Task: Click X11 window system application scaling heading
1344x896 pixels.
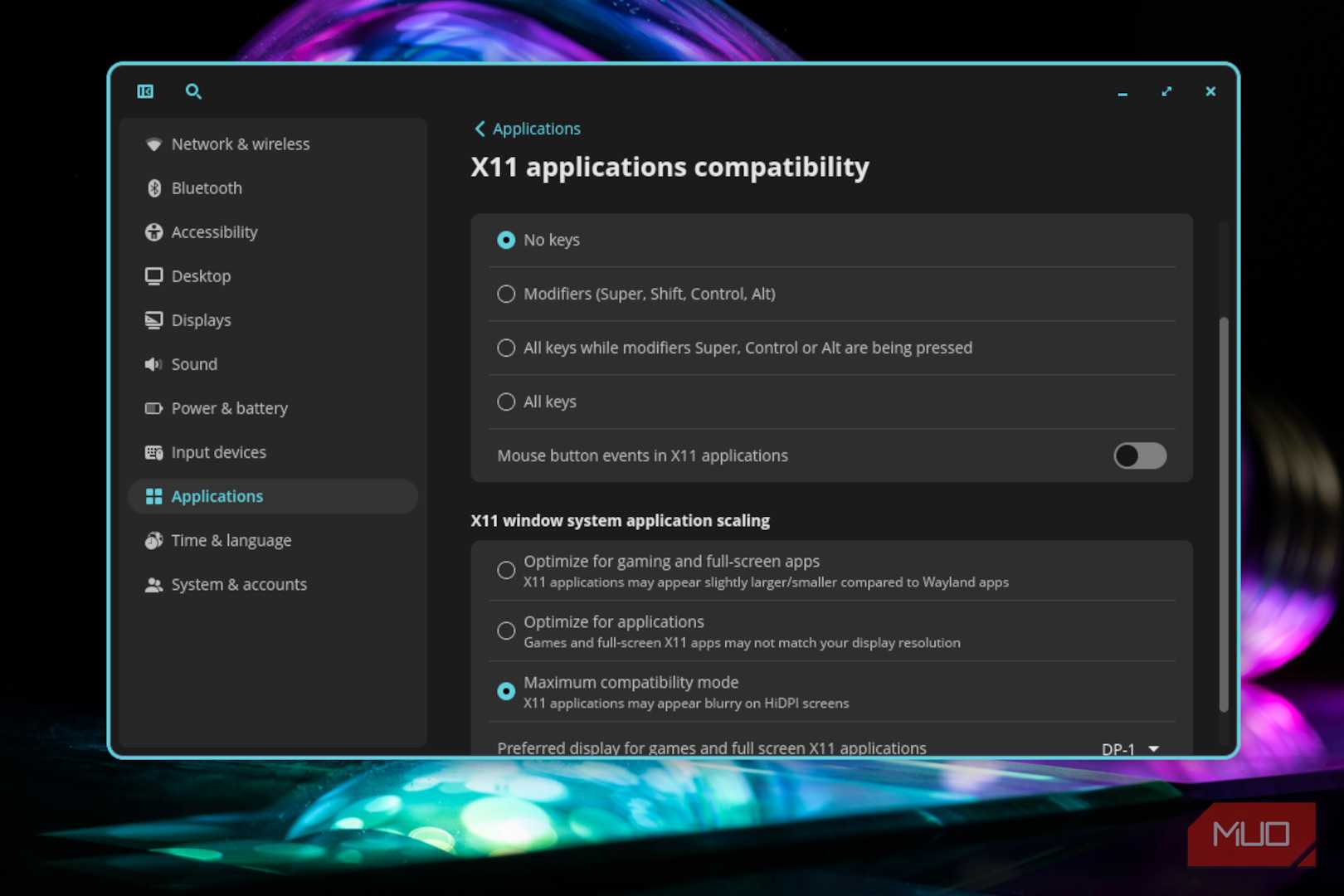Action: click(620, 521)
